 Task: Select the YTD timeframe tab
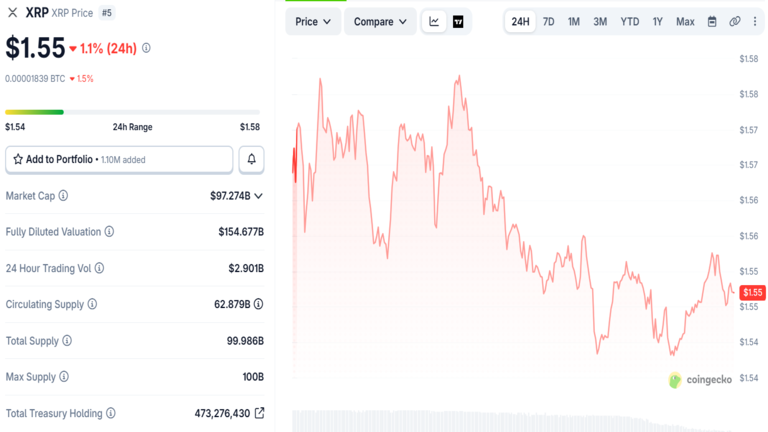click(630, 22)
